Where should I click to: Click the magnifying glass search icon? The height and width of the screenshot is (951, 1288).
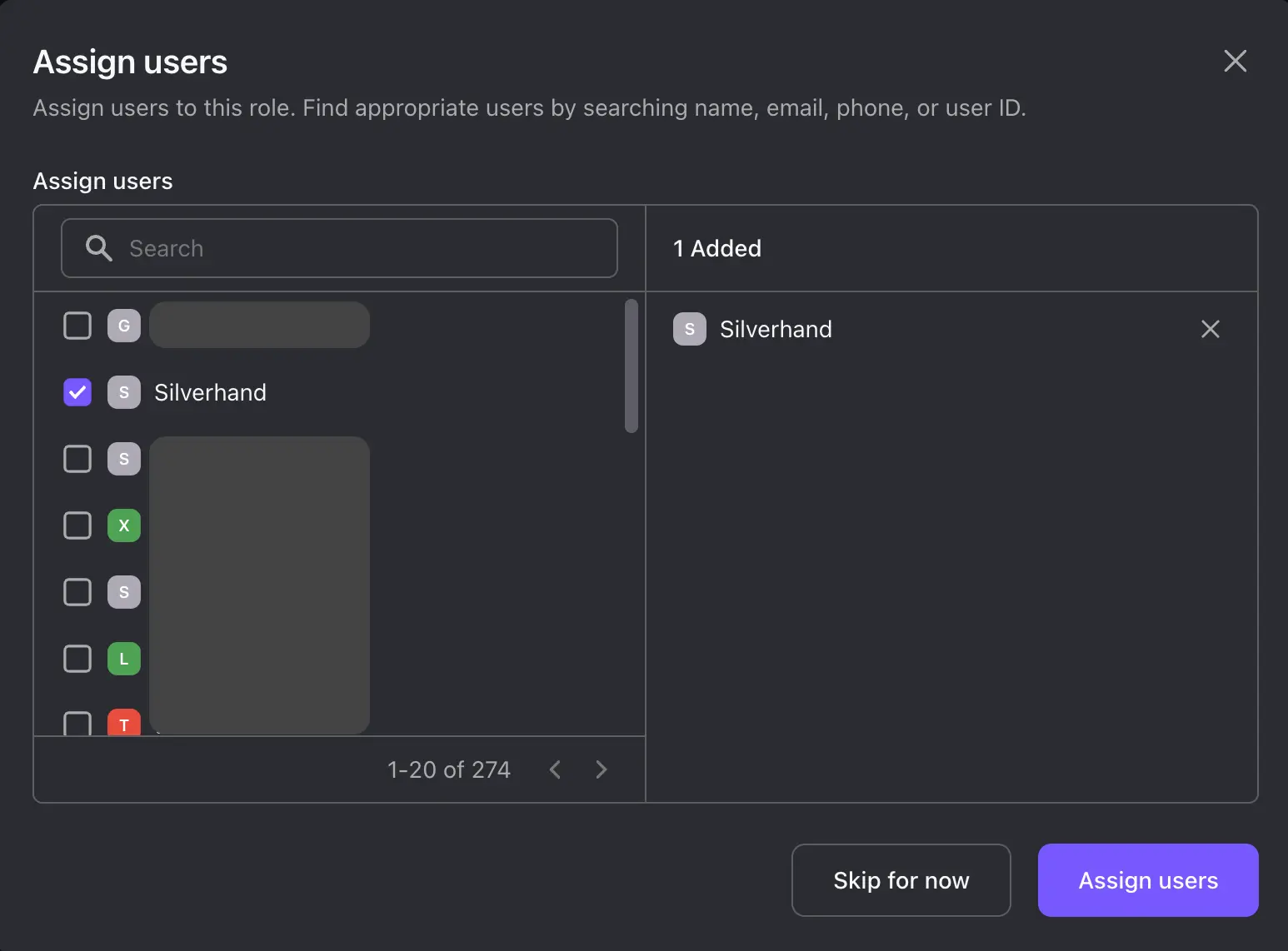click(x=98, y=248)
